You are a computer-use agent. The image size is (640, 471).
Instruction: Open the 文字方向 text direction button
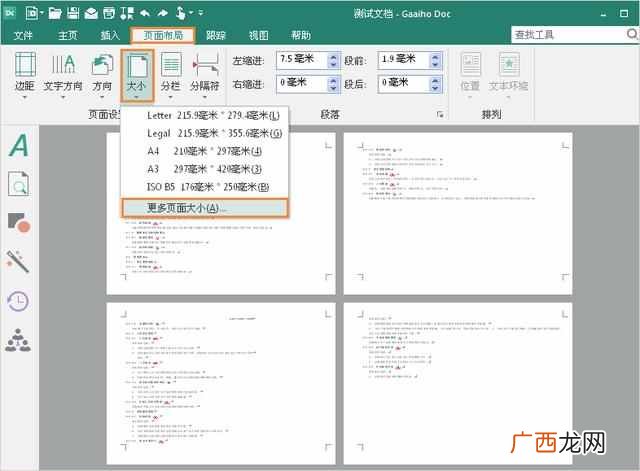(63, 76)
